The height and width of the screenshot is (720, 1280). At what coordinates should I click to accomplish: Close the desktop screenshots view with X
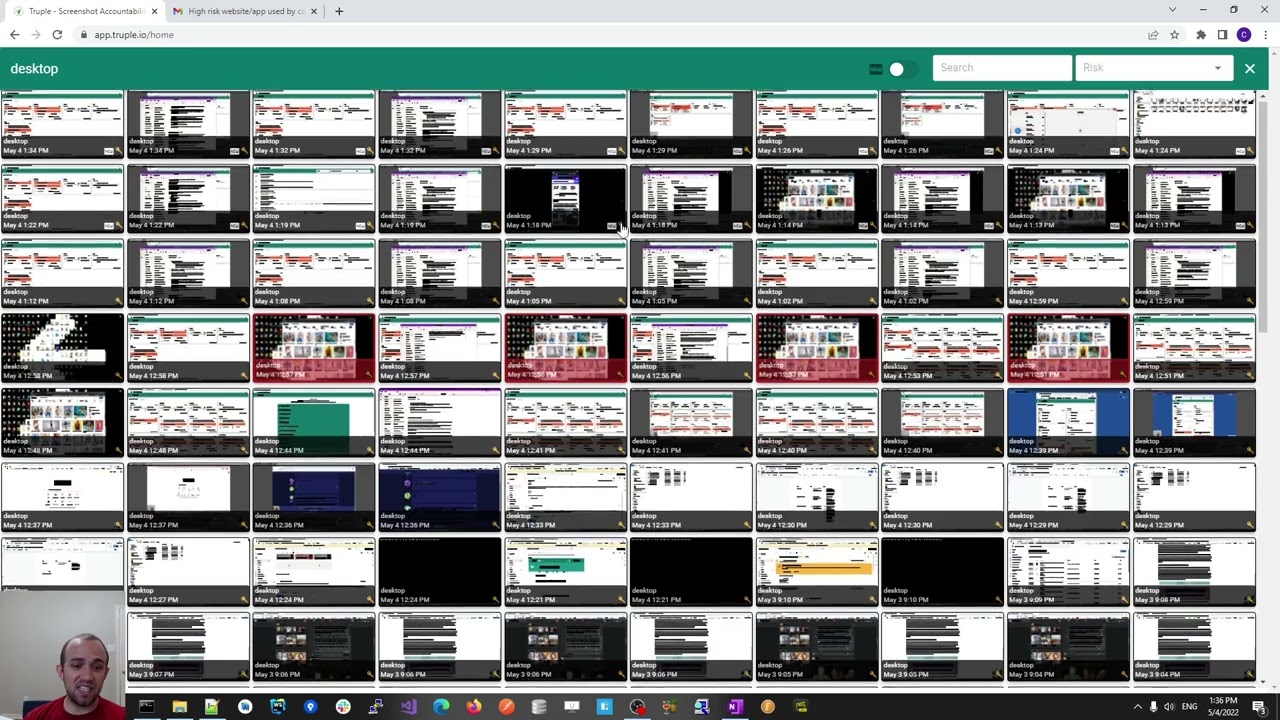point(1249,68)
